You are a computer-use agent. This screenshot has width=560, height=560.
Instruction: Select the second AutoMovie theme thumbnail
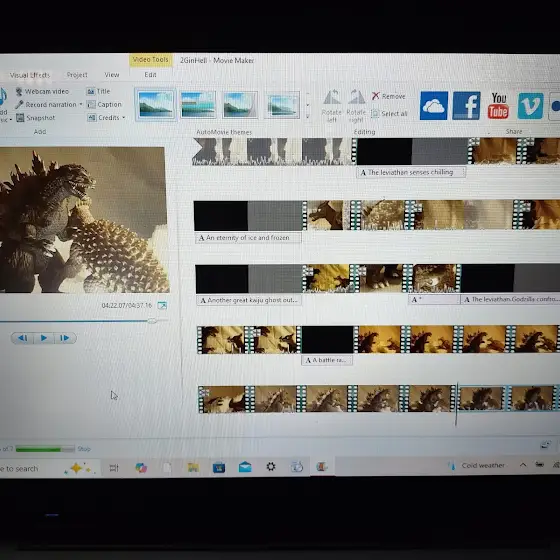tap(198, 105)
